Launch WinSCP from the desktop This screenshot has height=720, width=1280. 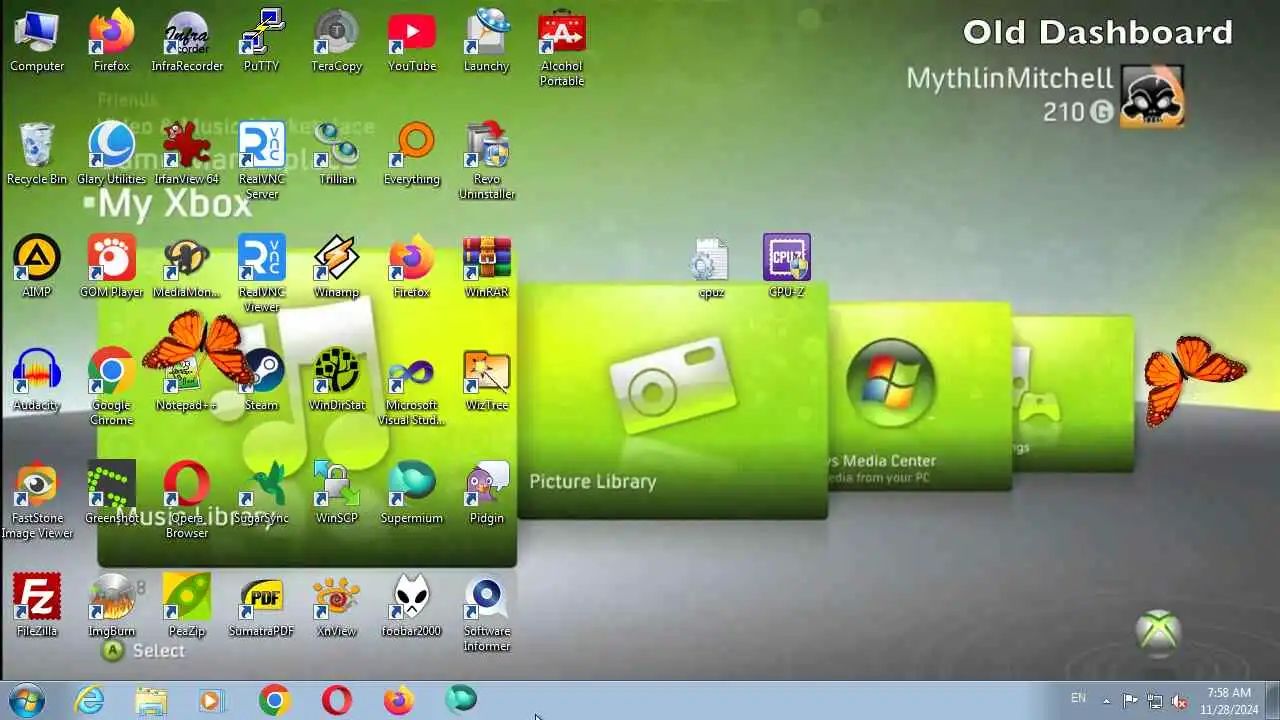(x=337, y=493)
